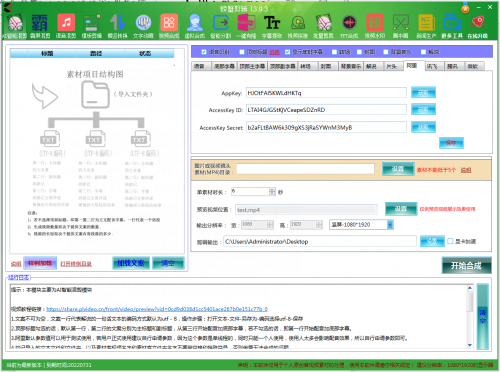This screenshot has height=372, width=500.
Task: Click the log panel scrollbar down arrow
Action: pos(470,345)
